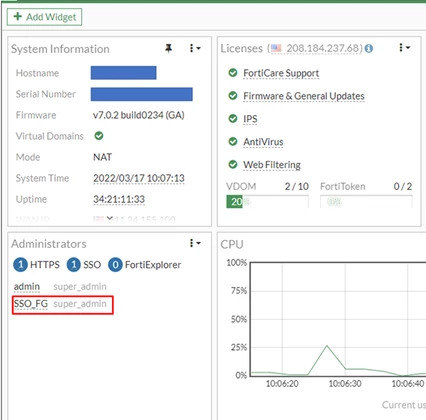Click the System Information widget title
The width and height of the screenshot is (426, 420).
tap(60, 49)
